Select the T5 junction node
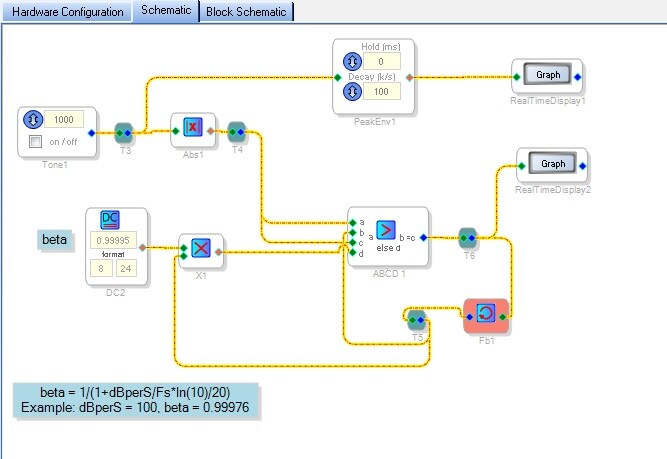 coord(416,320)
